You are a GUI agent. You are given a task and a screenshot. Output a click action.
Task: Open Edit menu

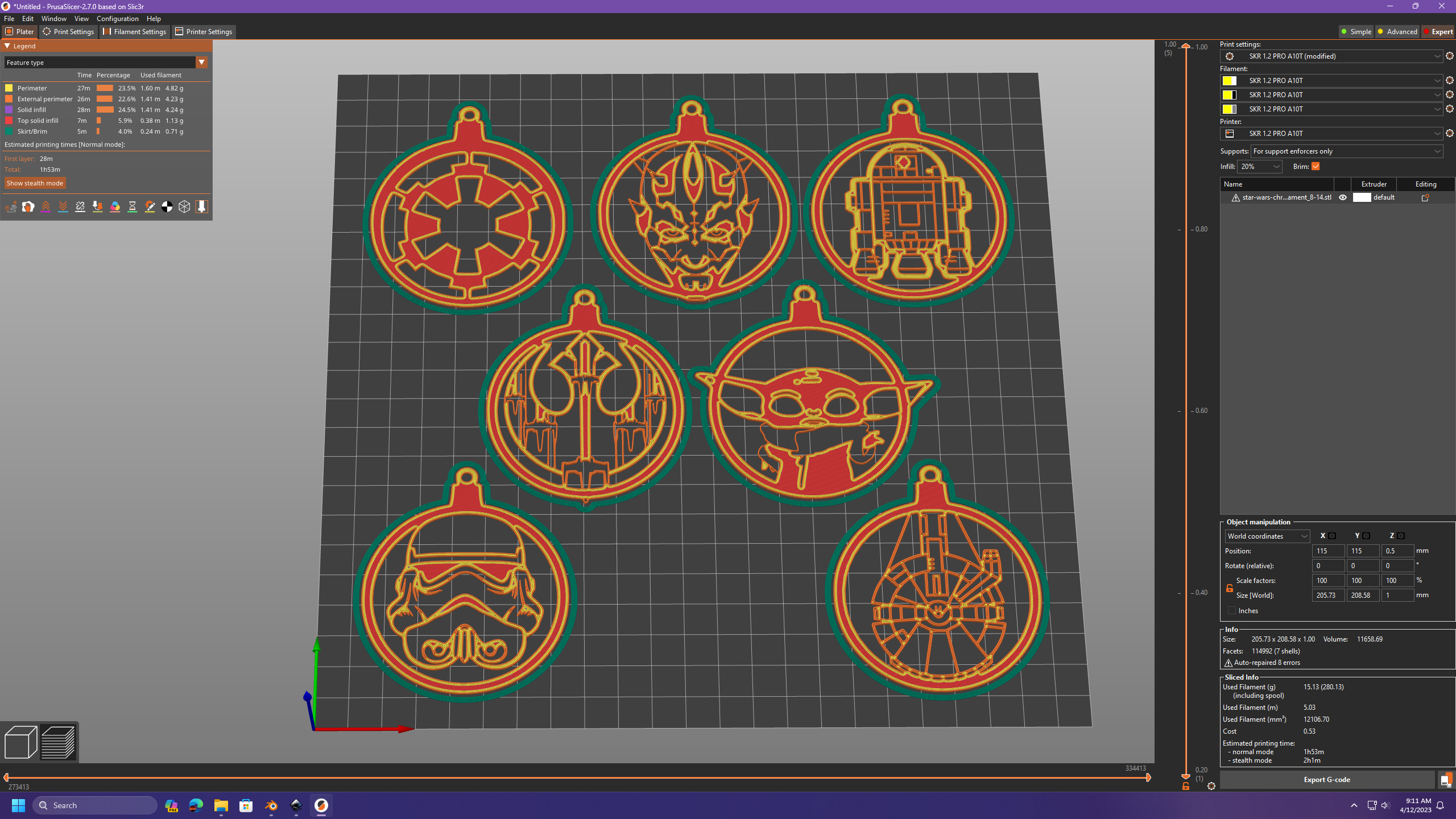pyautogui.click(x=27, y=18)
